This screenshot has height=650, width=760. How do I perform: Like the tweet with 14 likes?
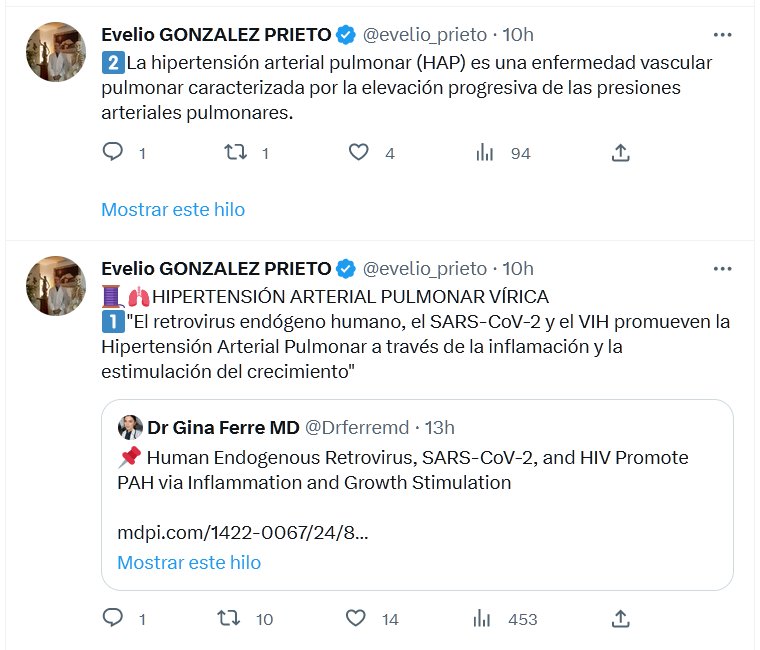(359, 618)
